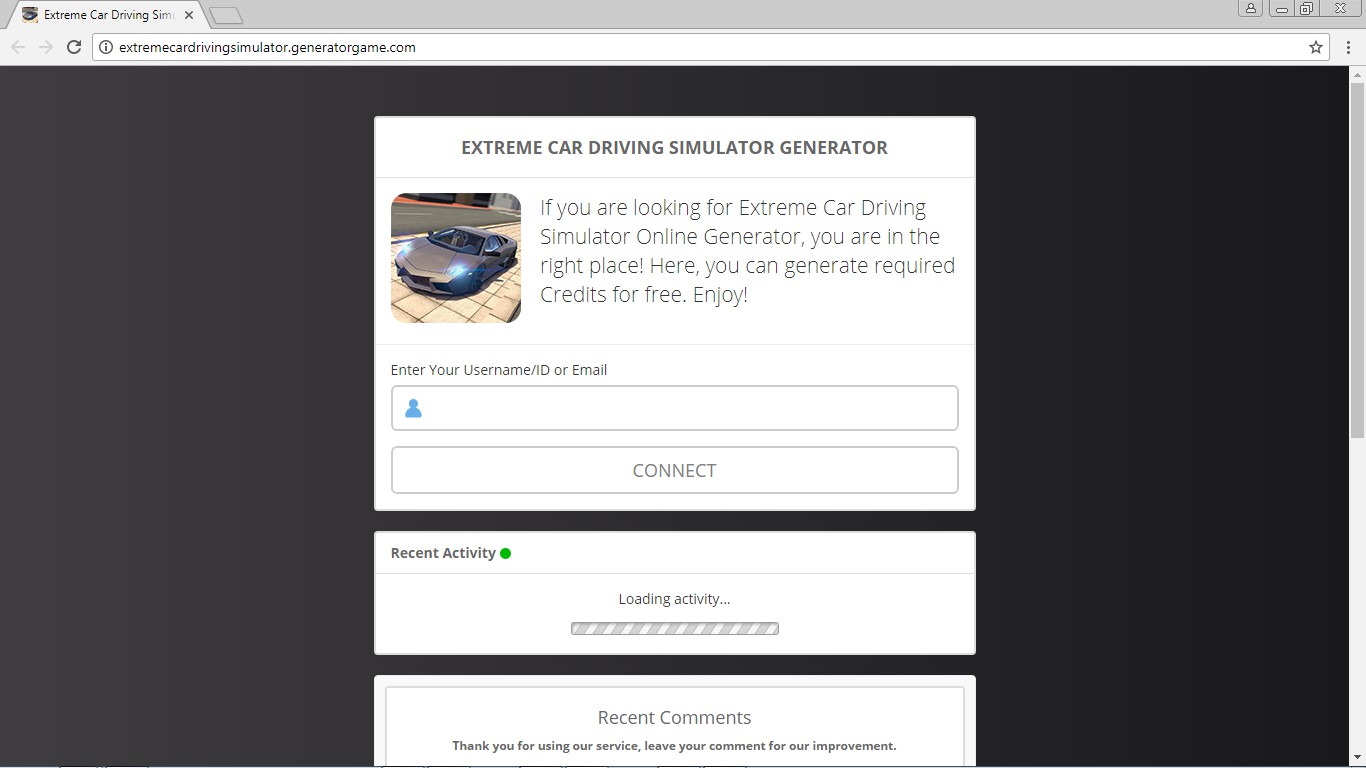Click the car game thumbnail image
Image resolution: width=1366 pixels, height=768 pixels.
[456, 258]
